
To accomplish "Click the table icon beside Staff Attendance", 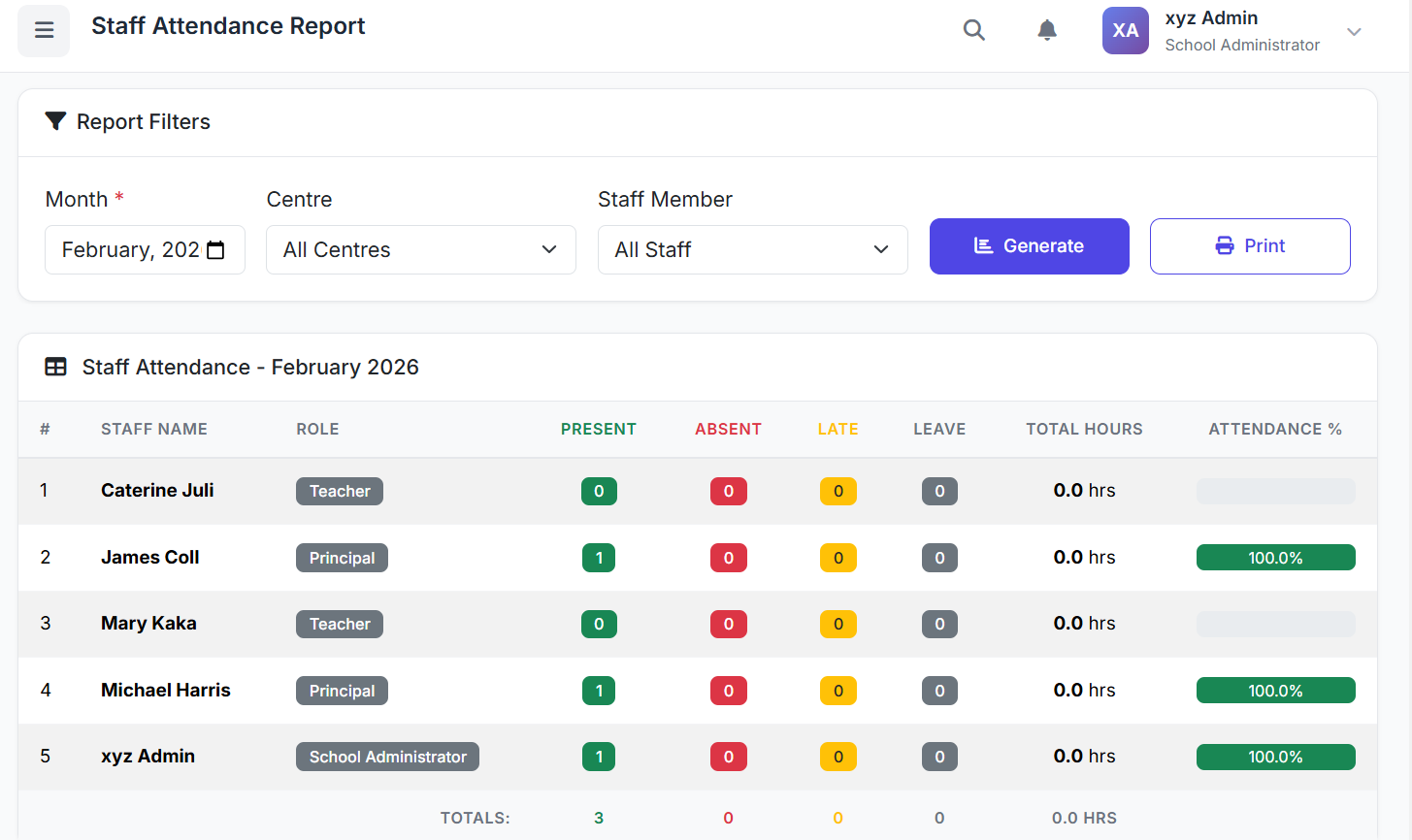I will tap(55, 367).
